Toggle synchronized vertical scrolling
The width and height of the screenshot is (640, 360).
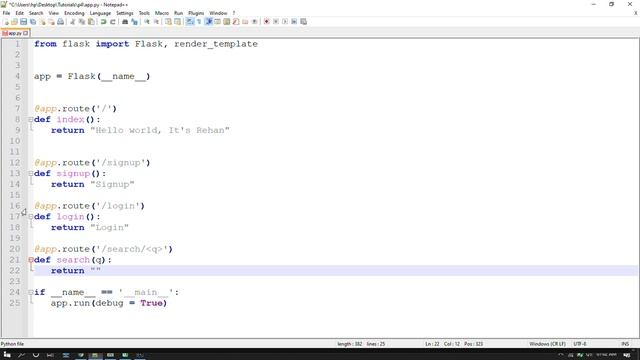point(168,22)
